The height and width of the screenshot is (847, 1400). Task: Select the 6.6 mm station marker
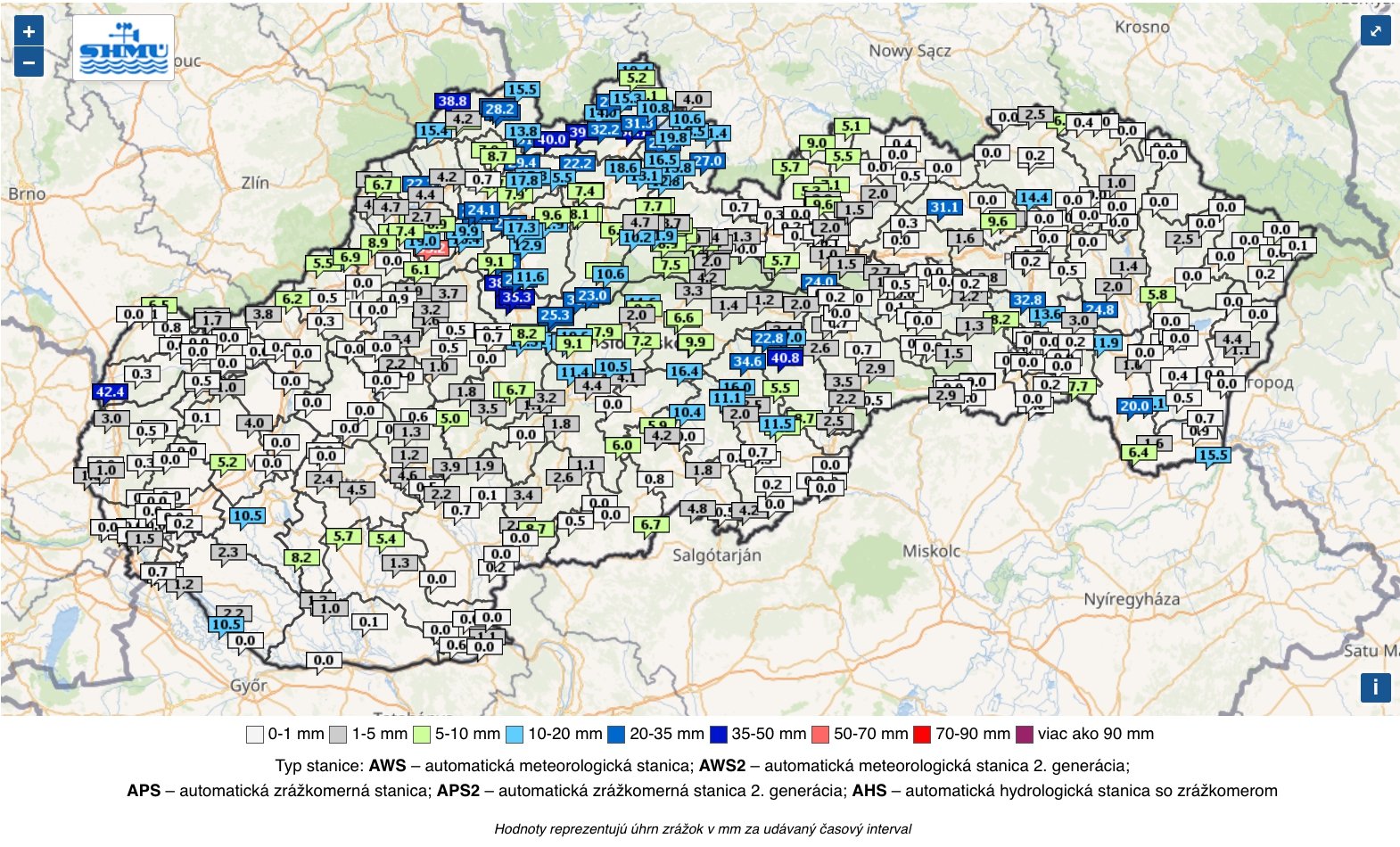coord(684,317)
